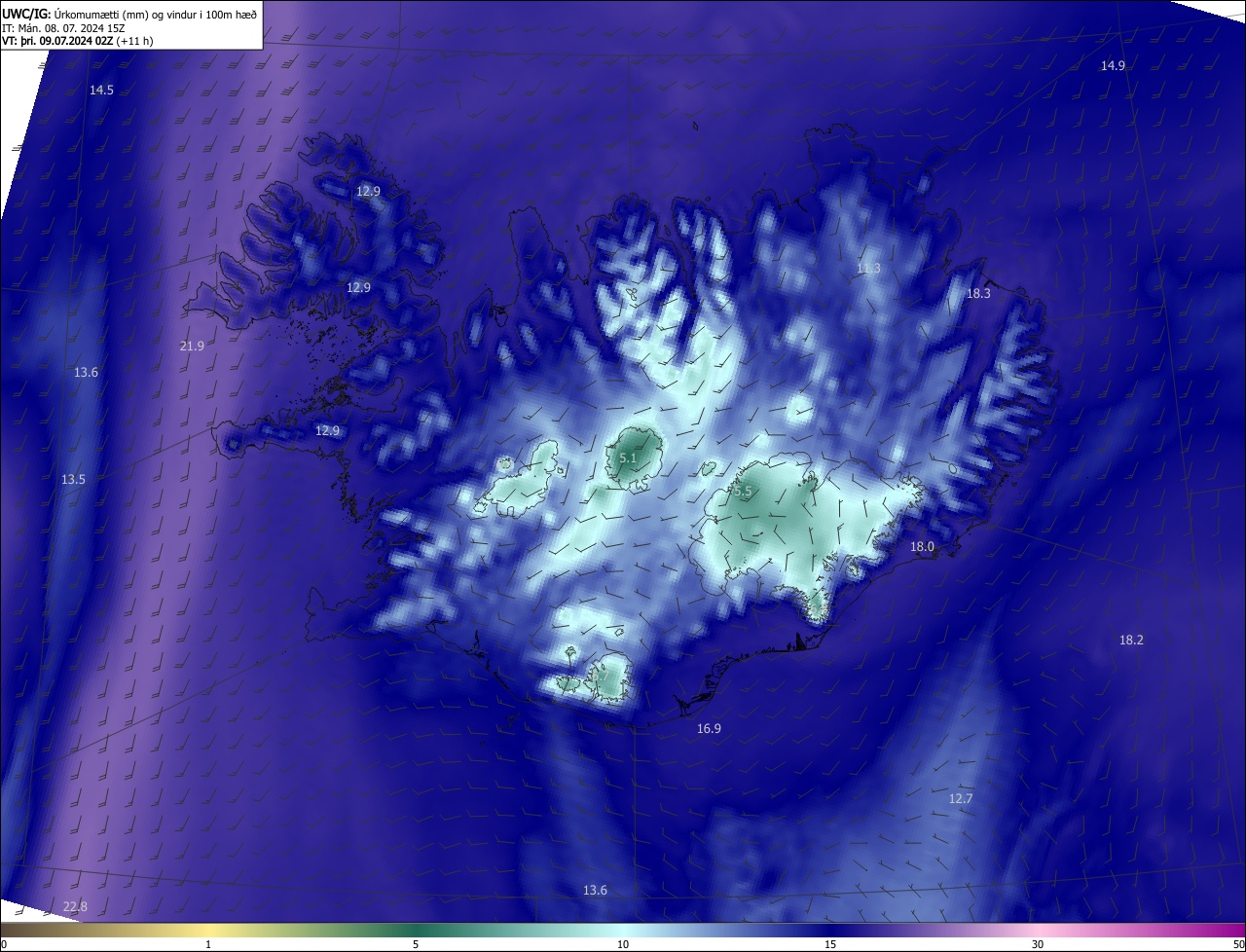This screenshot has height=952, width=1246.
Task: Click the 13.5 value label
Action: coord(73,479)
